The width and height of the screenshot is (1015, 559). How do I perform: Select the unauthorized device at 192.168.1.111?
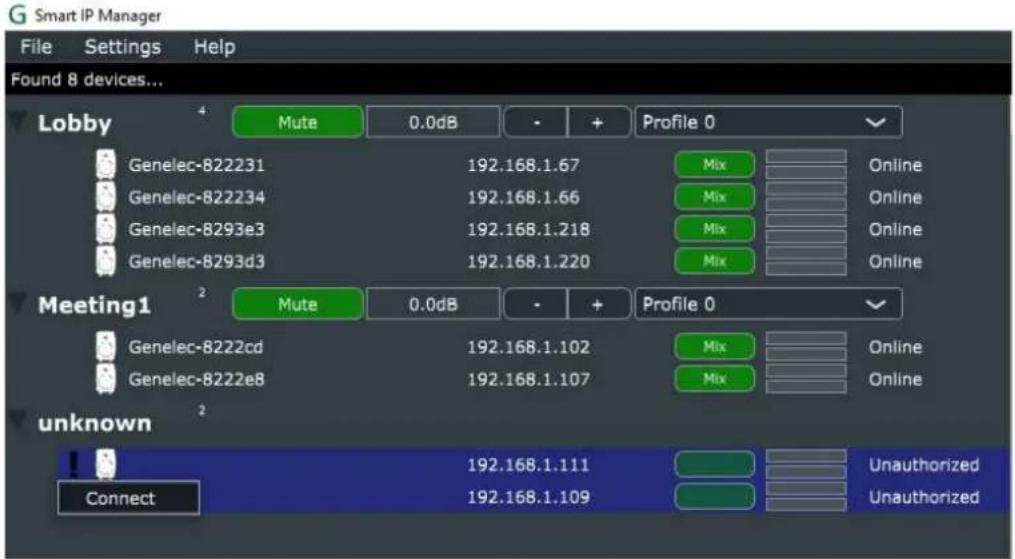pyautogui.click(x=534, y=465)
